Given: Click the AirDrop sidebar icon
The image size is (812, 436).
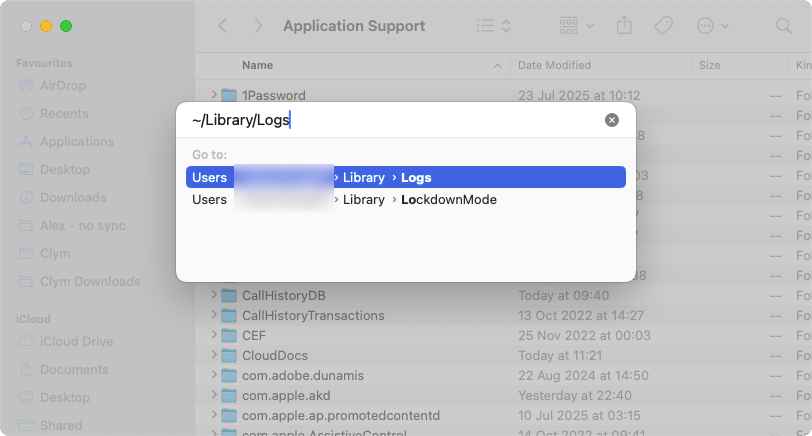Looking at the screenshot, I should point(26,85).
